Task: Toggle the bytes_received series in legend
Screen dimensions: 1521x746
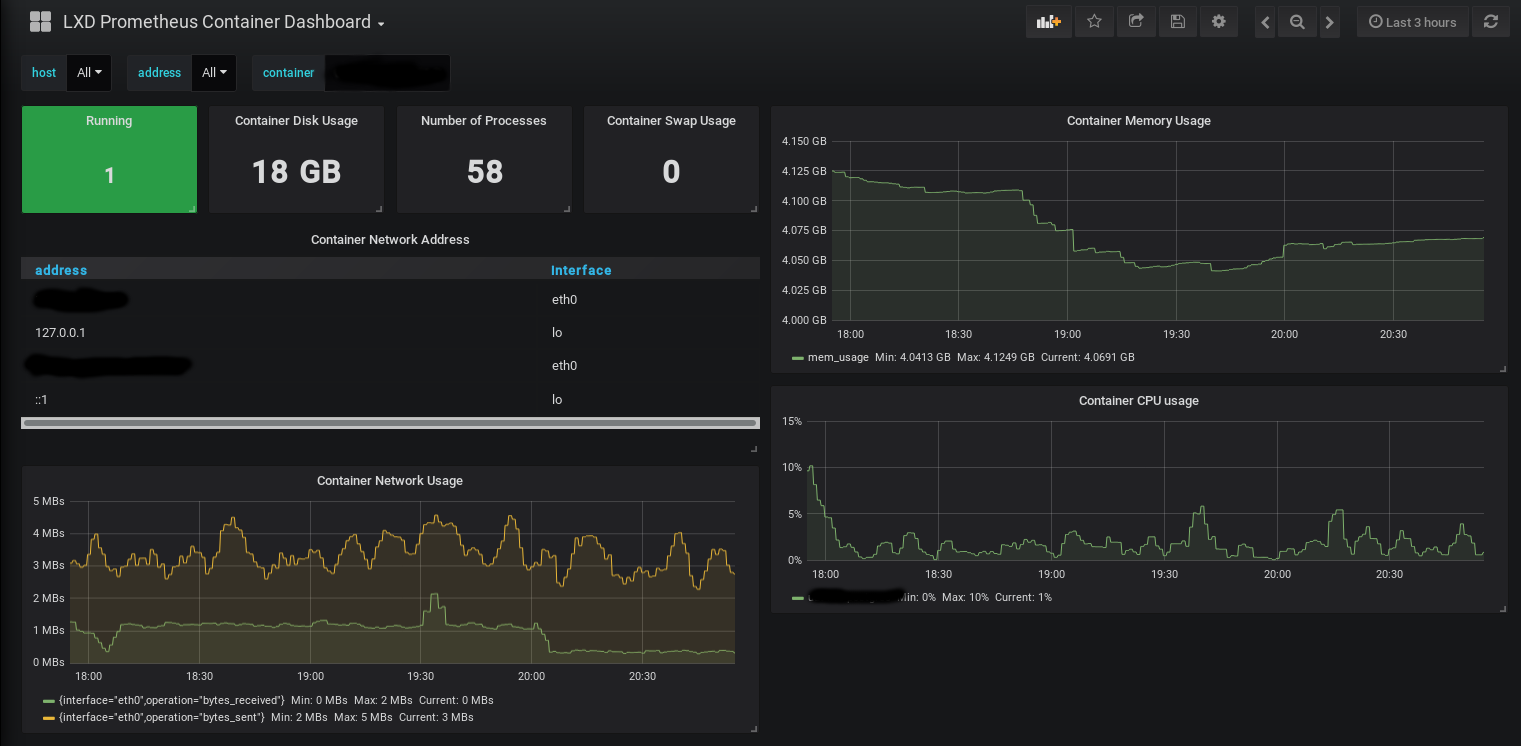Action: [x=172, y=700]
